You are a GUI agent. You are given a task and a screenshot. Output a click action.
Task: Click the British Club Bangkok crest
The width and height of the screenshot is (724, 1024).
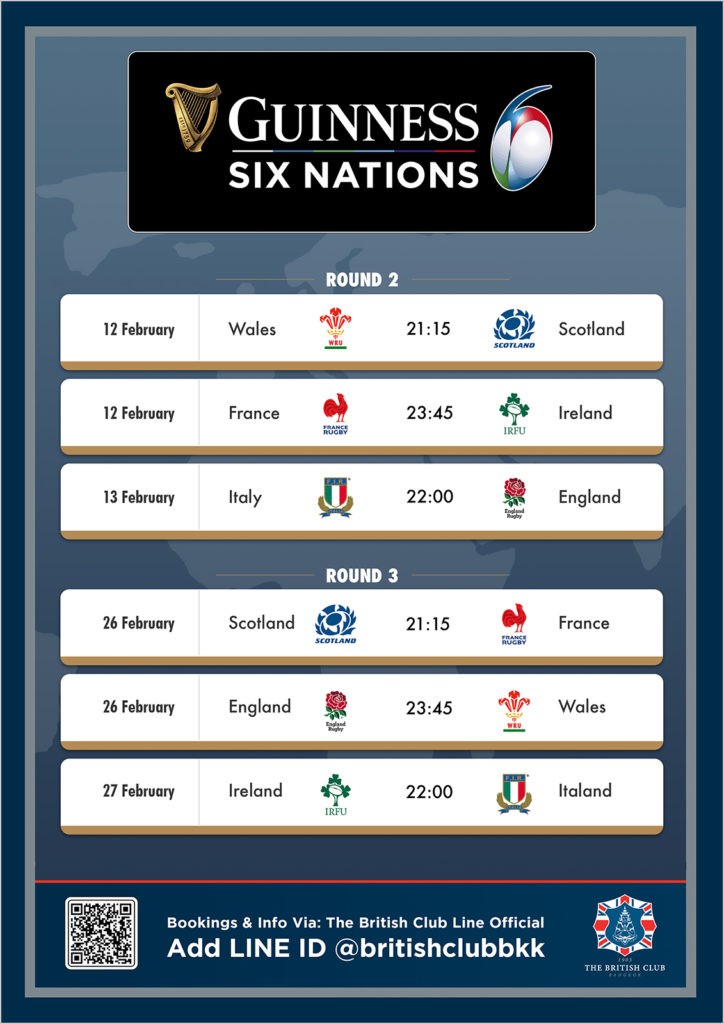[x=624, y=935]
